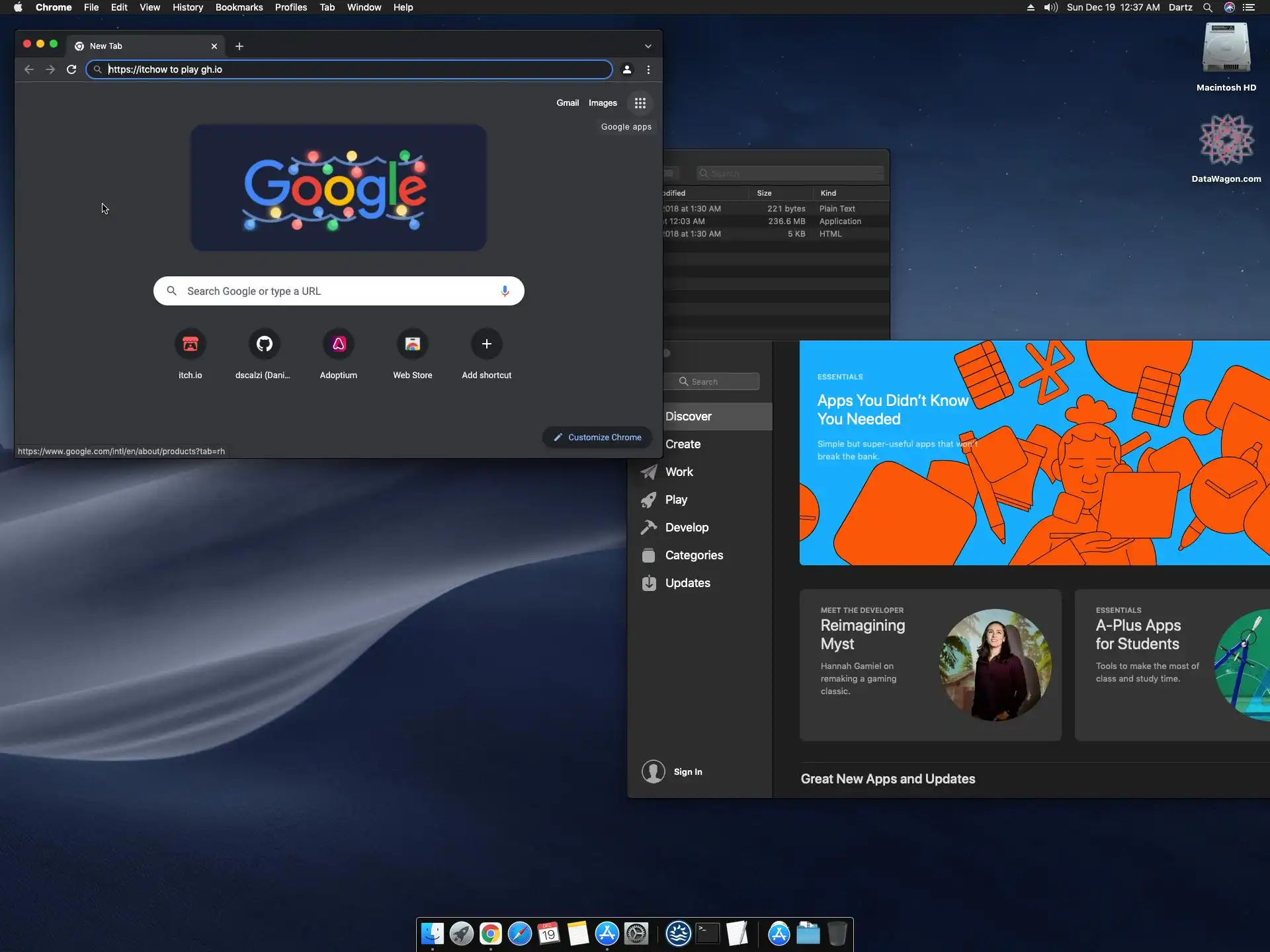Click Customize Chrome button
The width and height of the screenshot is (1270, 952).
click(x=597, y=437)
